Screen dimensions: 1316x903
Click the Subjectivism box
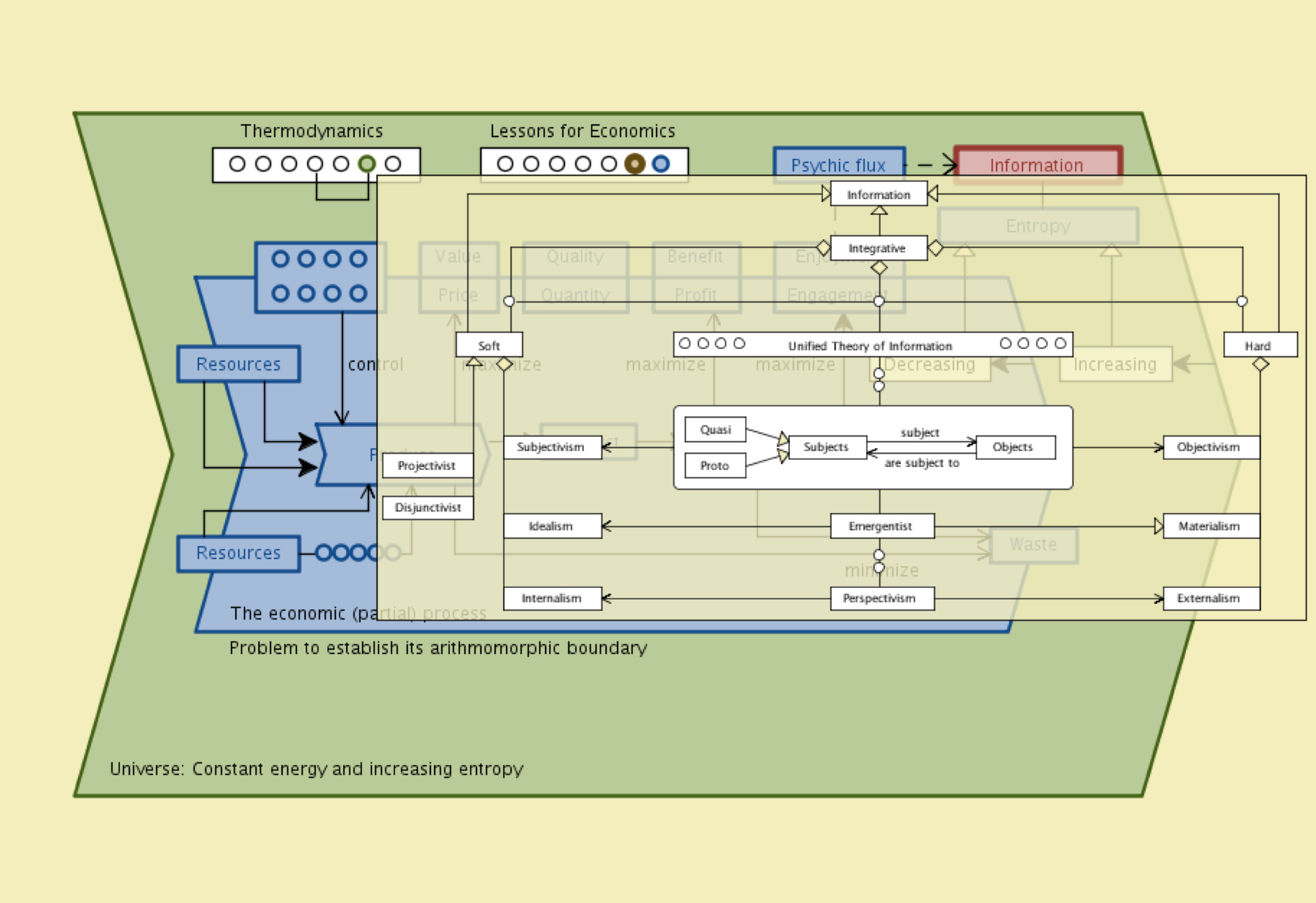pos(552,447)
